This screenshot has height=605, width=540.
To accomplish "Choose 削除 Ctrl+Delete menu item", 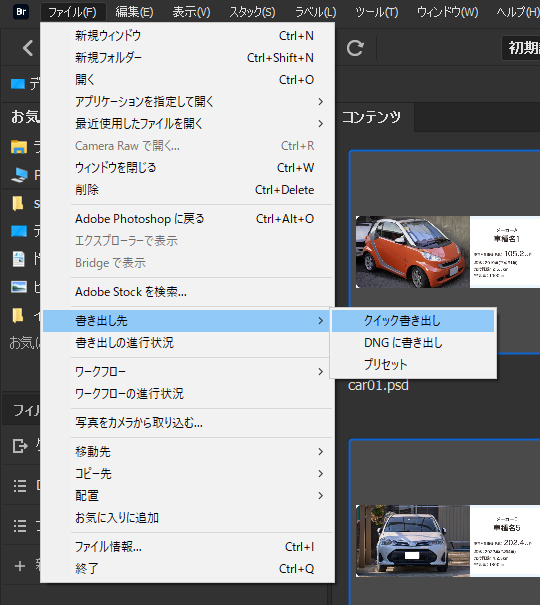I will point(187,190).
